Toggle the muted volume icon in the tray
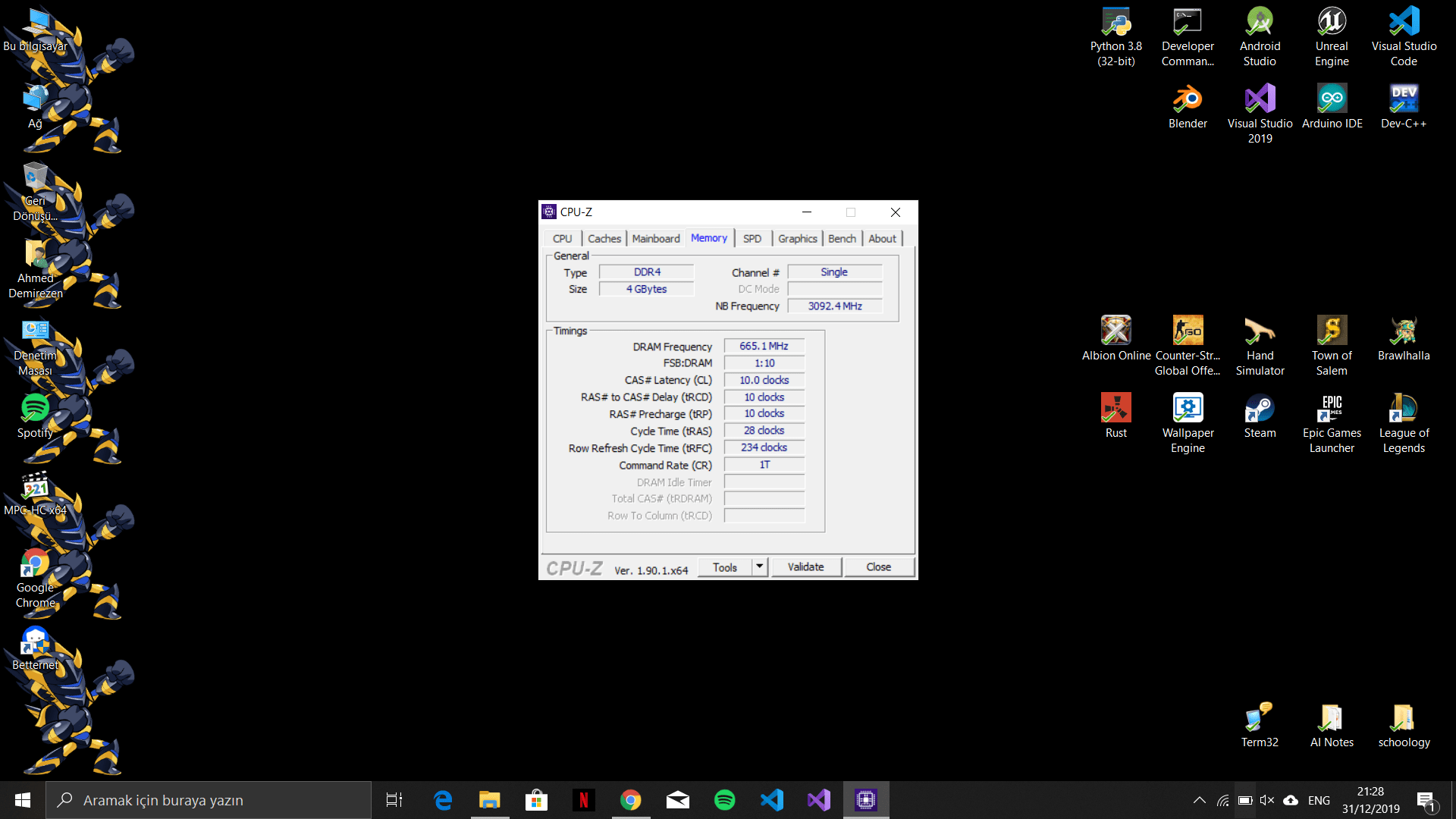 coord(1267,800)
